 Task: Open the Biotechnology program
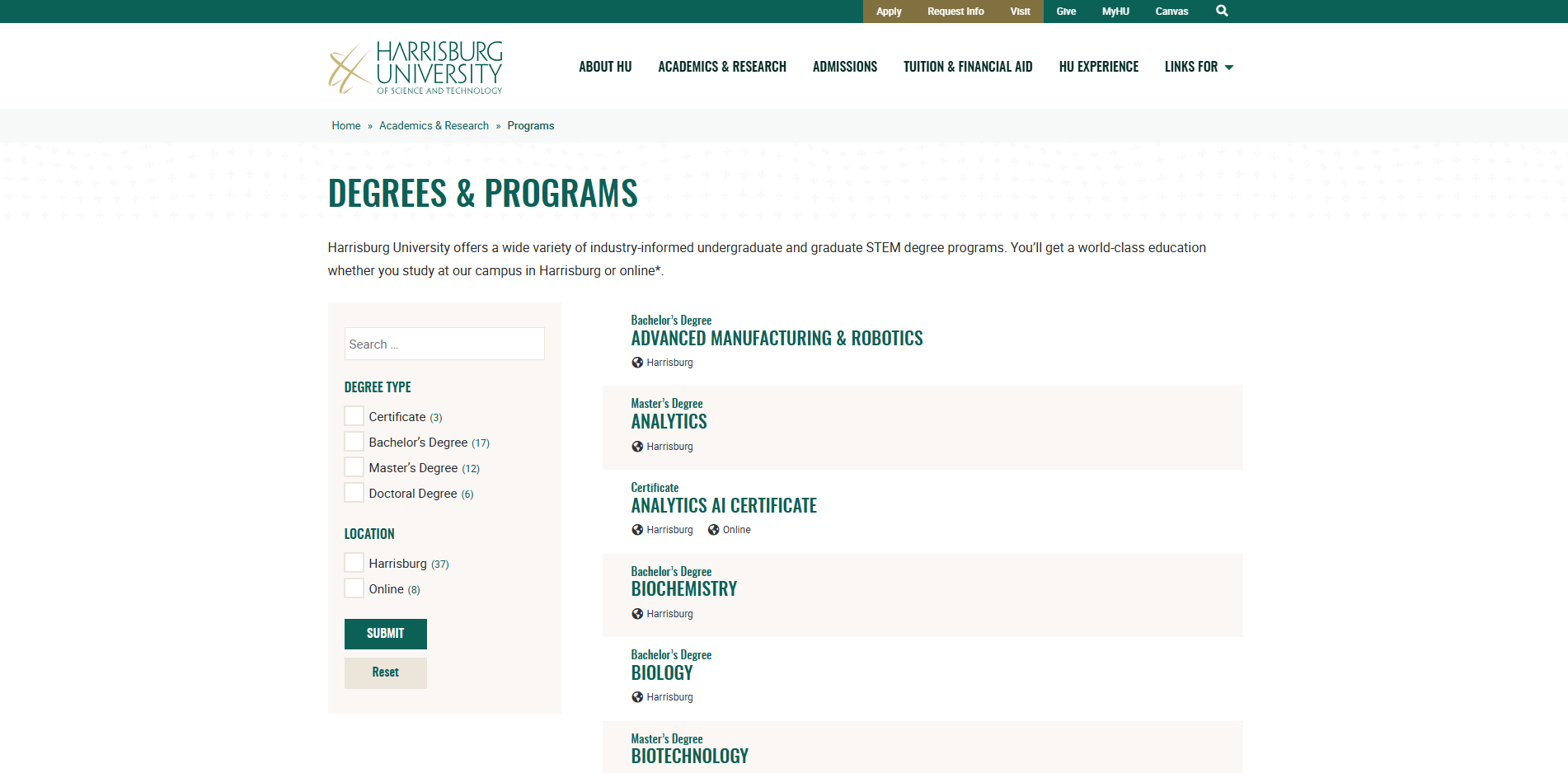coord(690,757)
